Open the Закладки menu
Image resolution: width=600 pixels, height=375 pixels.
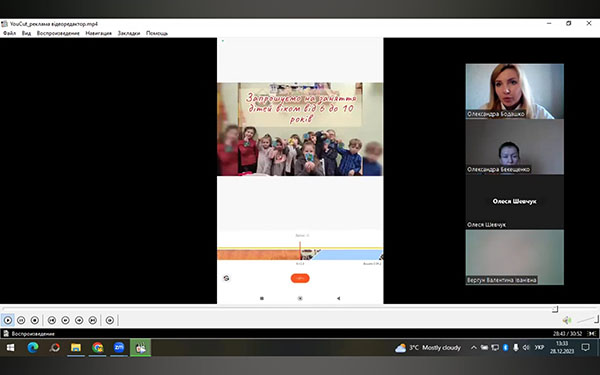point(129,33)
